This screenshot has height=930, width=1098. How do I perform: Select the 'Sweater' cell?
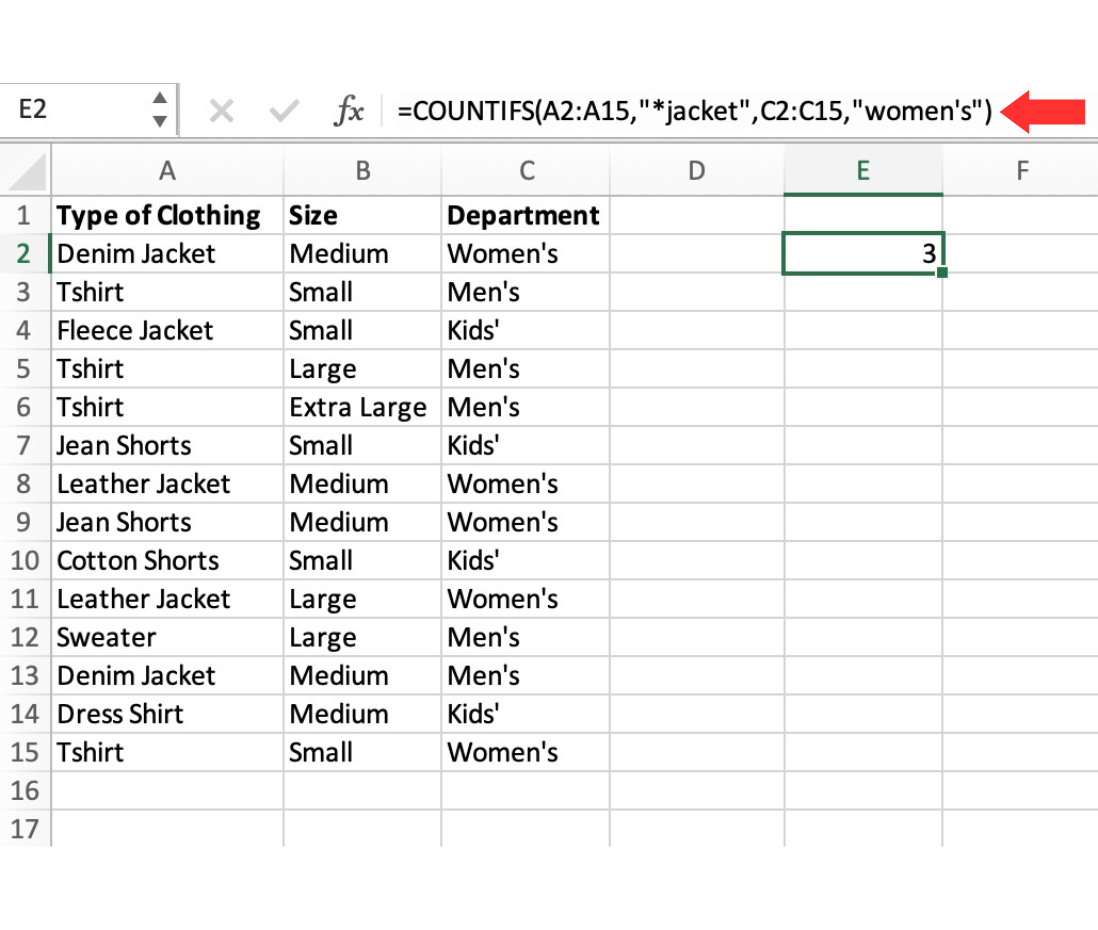[x=167, y=637]
